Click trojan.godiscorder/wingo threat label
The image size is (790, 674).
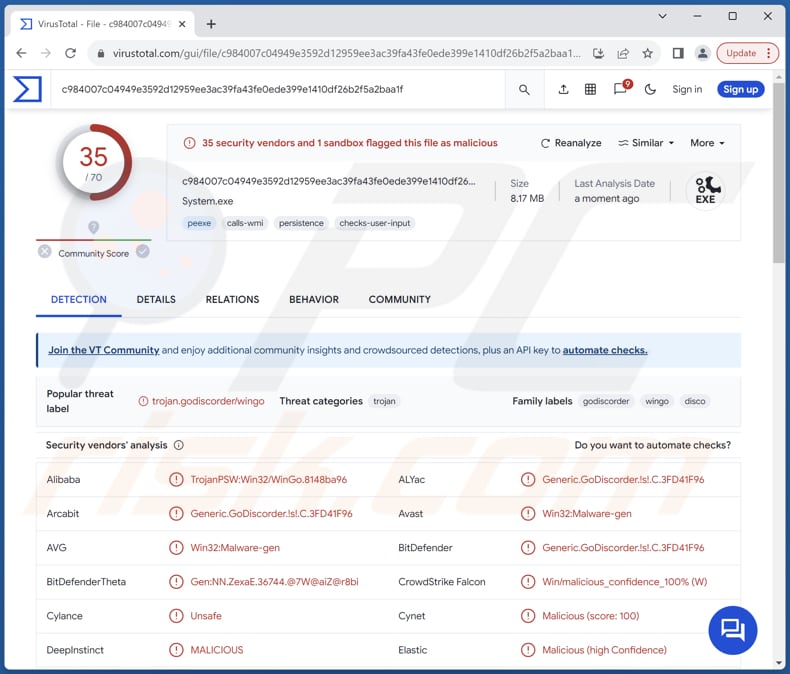point(208,401)
